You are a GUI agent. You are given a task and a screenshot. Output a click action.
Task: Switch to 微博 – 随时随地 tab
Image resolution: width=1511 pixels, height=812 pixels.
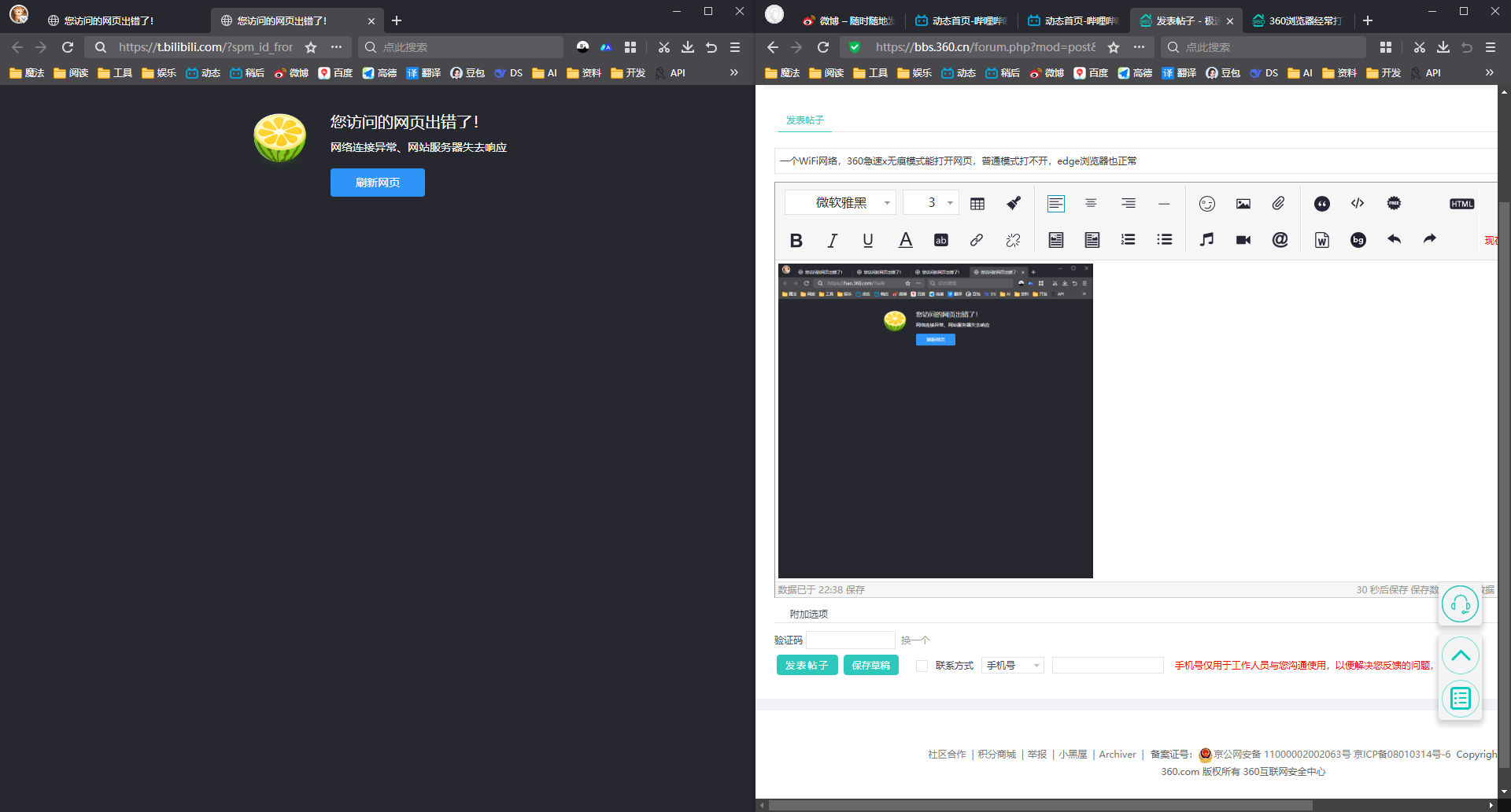[848, 20]
